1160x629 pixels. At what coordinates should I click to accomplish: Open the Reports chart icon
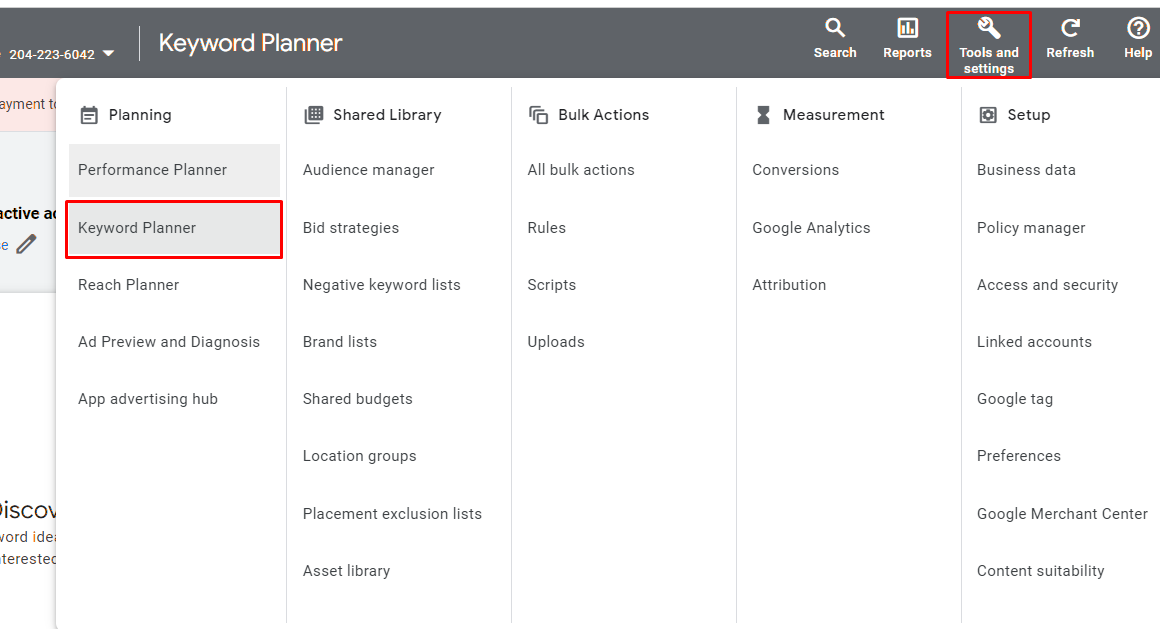tap(907, 28)
